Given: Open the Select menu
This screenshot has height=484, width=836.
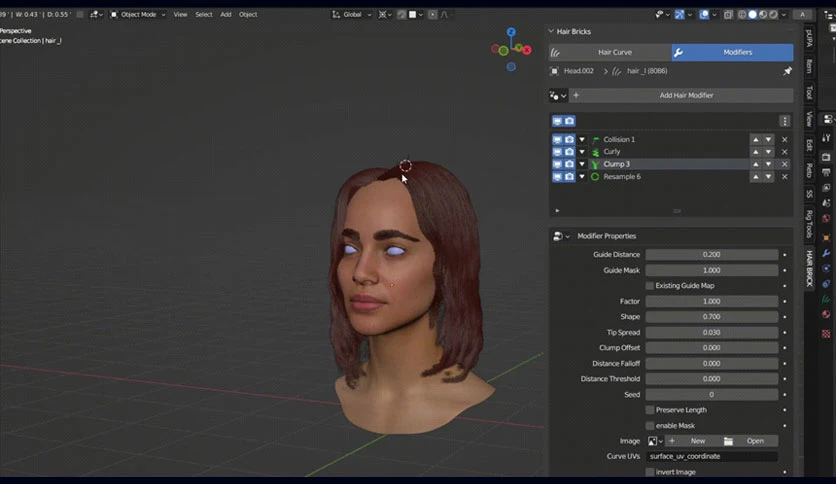Looking at the screenshot, I should point(204,14).
